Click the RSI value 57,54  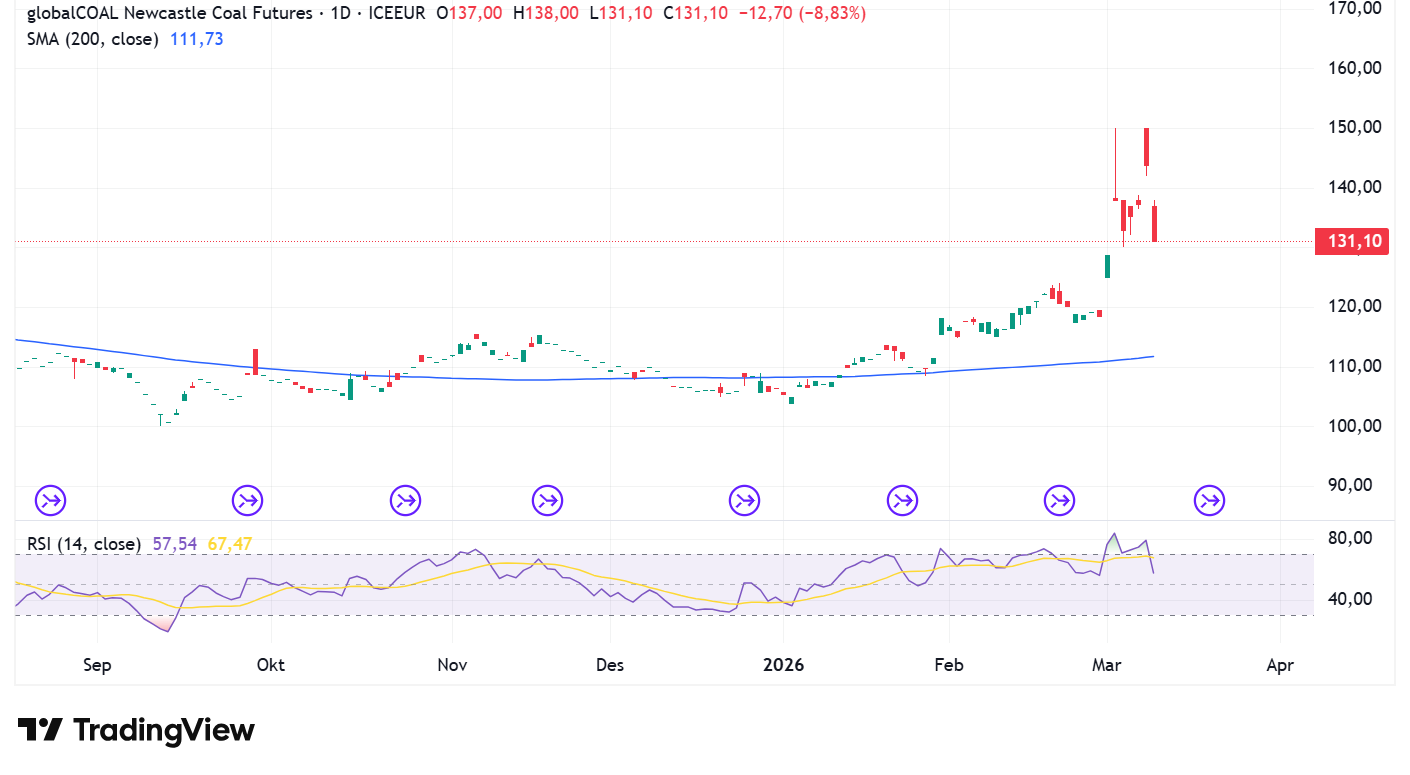click(175, 544)
